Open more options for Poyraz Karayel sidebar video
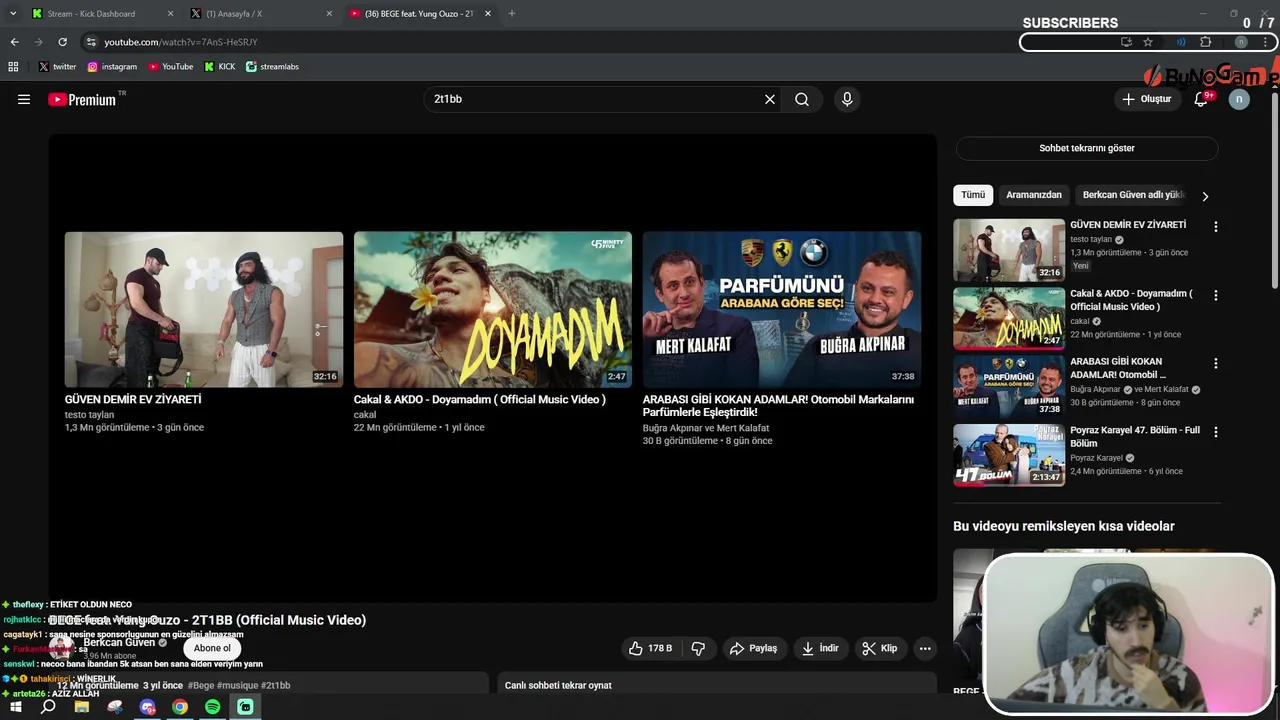 pyautogui.click(x=1216, y=432)
